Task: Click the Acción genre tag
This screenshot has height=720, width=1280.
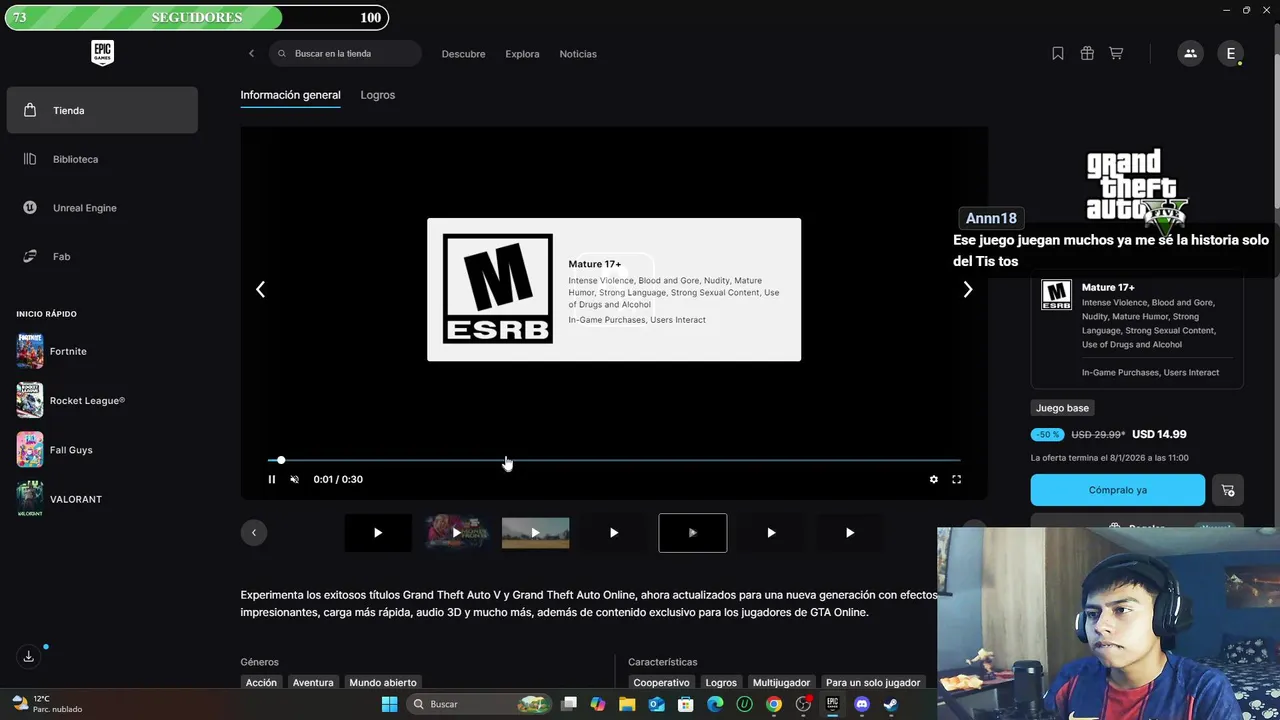Action: 261,682
